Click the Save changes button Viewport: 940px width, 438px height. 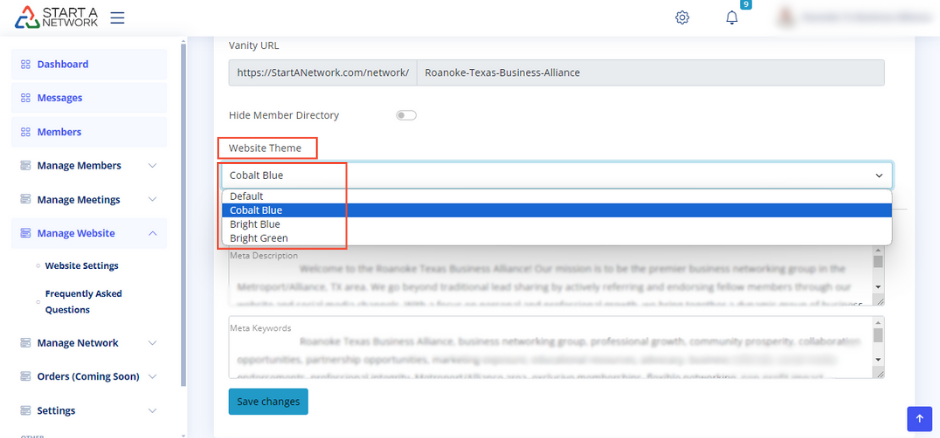(268, 401)
